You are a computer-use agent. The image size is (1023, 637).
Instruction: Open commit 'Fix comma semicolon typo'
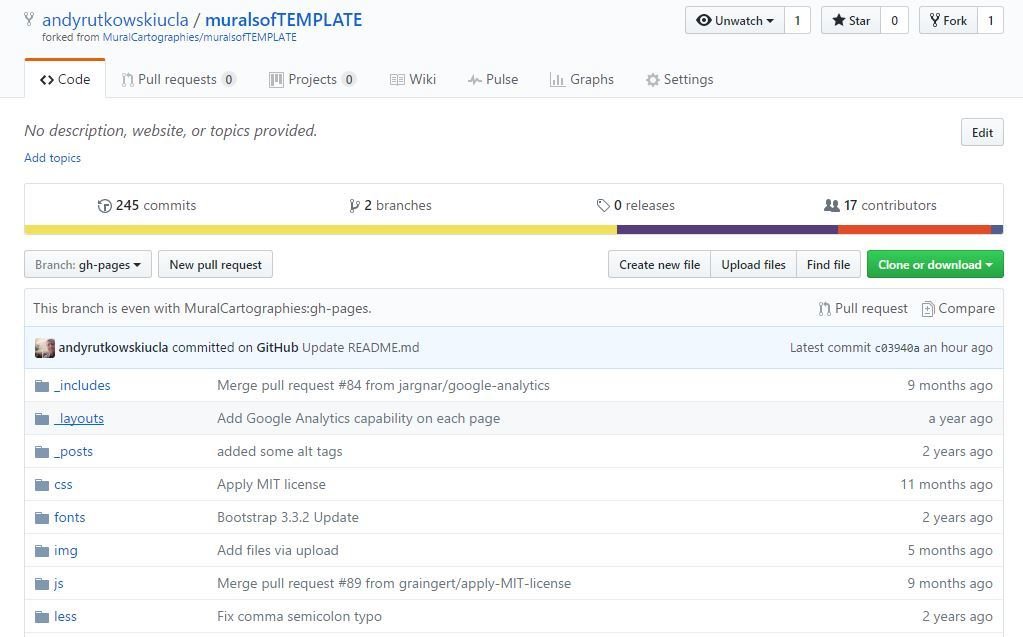(x=299, y=616)
